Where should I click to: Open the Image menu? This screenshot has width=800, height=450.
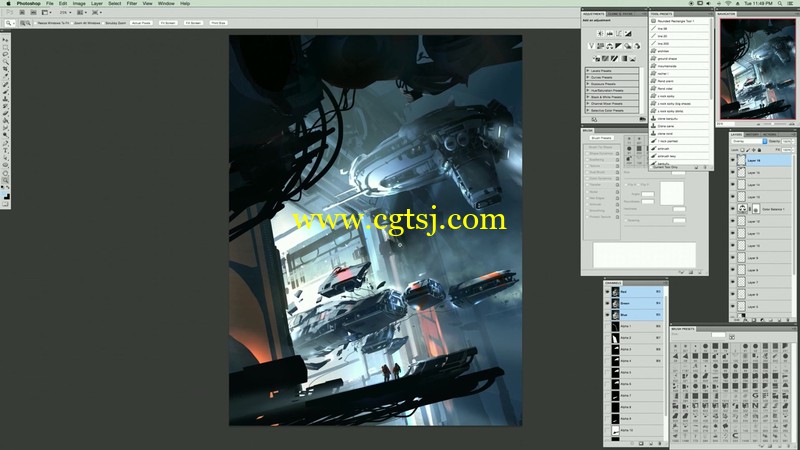pyautogui.click(x=79, y=4)
